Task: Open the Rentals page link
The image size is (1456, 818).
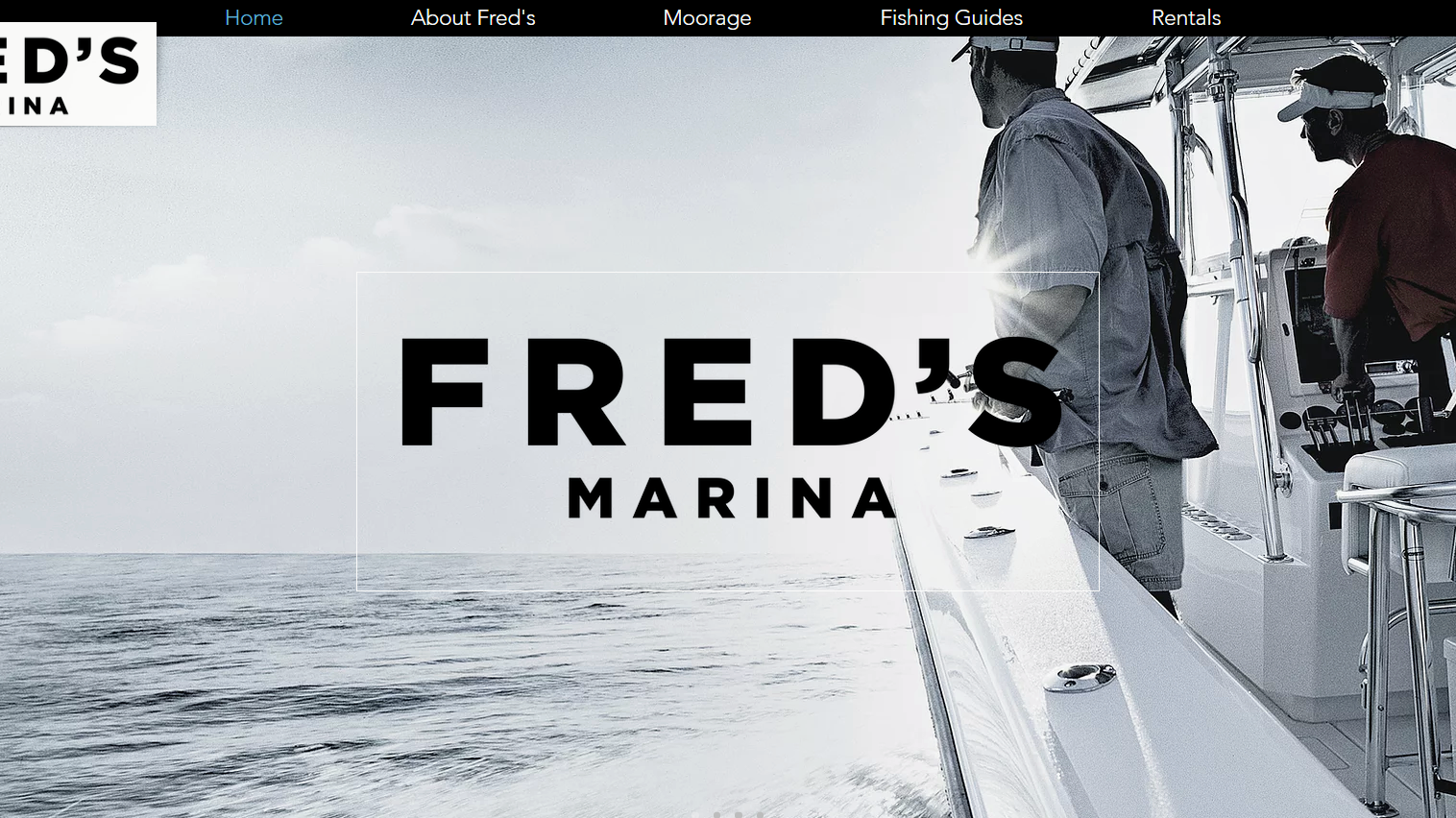Action: pos(1185,18)
